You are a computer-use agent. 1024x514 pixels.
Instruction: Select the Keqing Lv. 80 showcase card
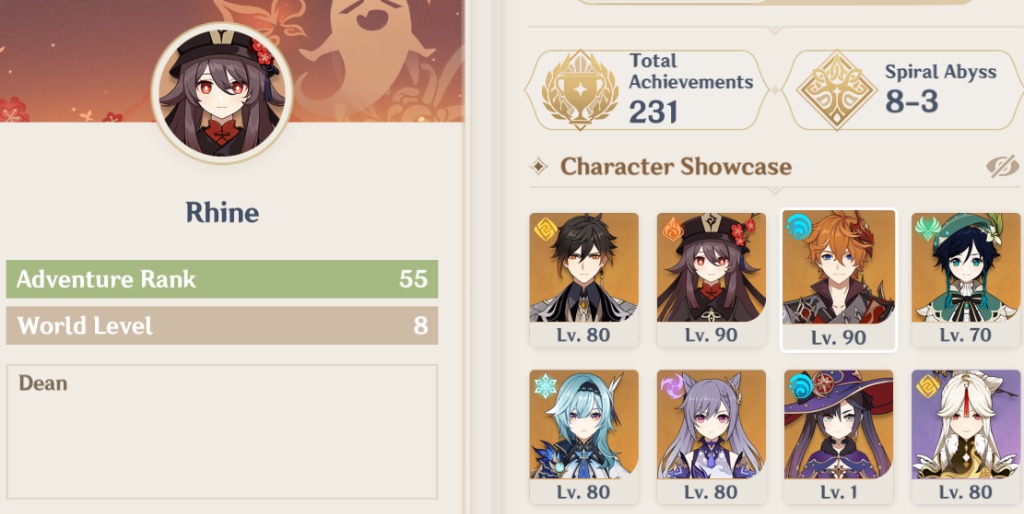[x=711, y=437]
